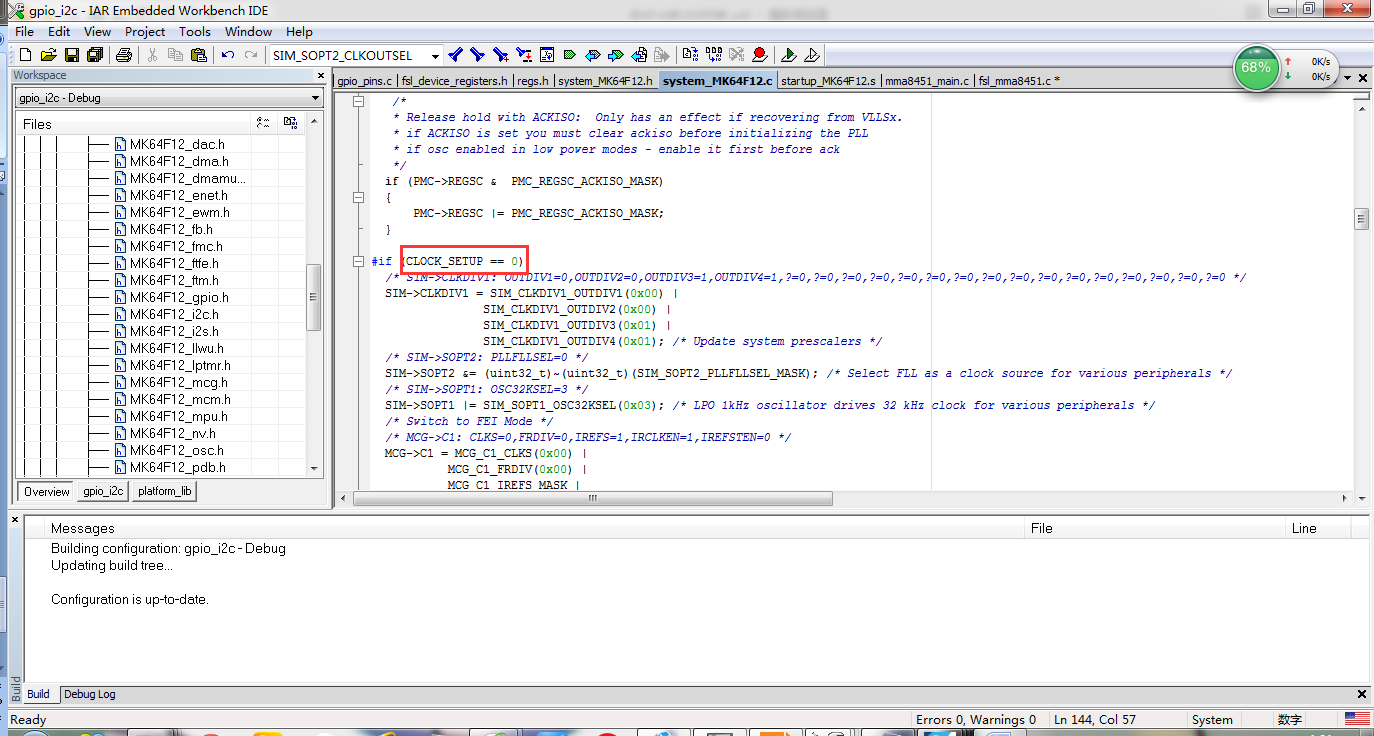Create a new document with the New icon
The width and height of the screenshot is (1374, 736).
click(26, 55)
